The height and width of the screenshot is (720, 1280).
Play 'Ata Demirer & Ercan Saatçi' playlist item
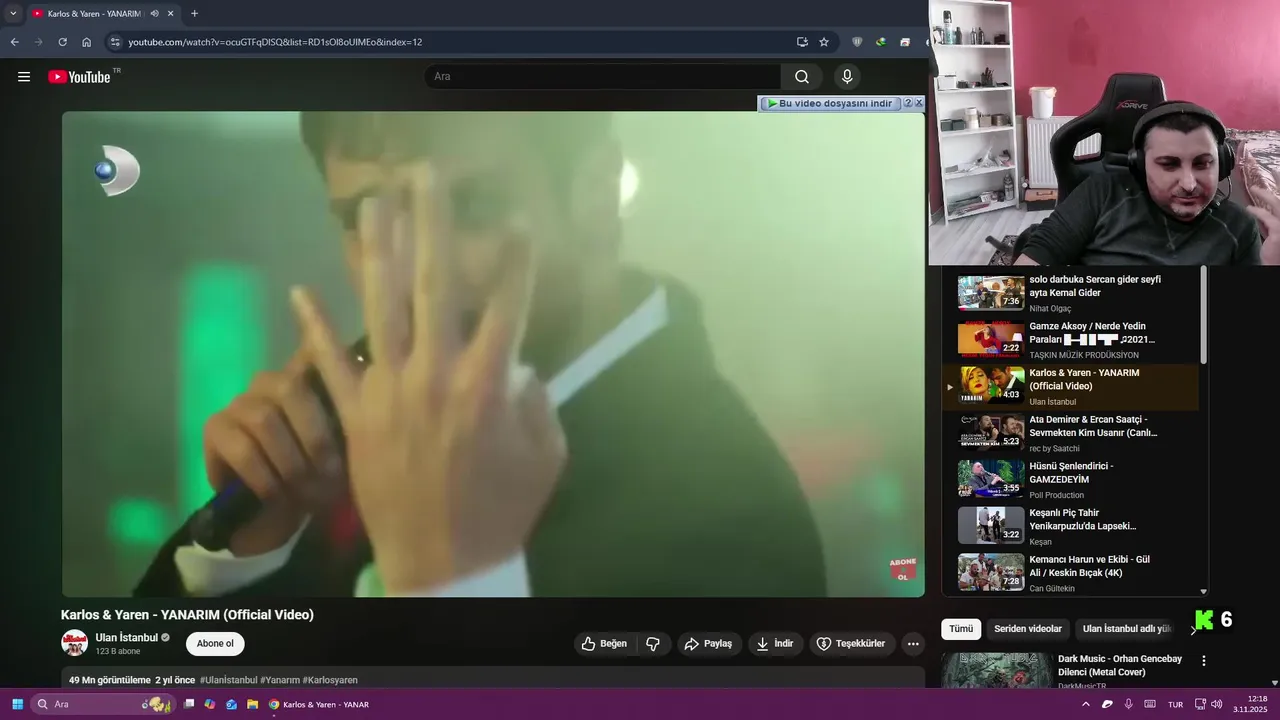click(x=1070, y=434)
